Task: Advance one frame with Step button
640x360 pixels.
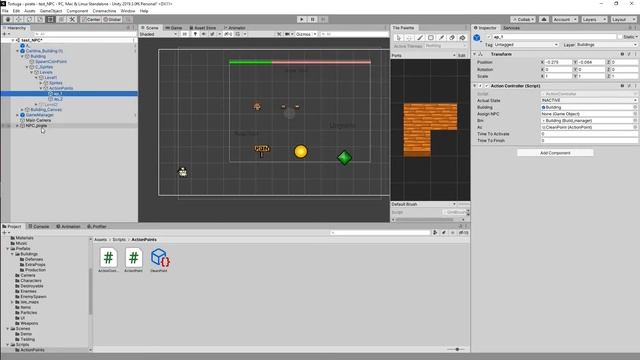Action: pos(323,19)
